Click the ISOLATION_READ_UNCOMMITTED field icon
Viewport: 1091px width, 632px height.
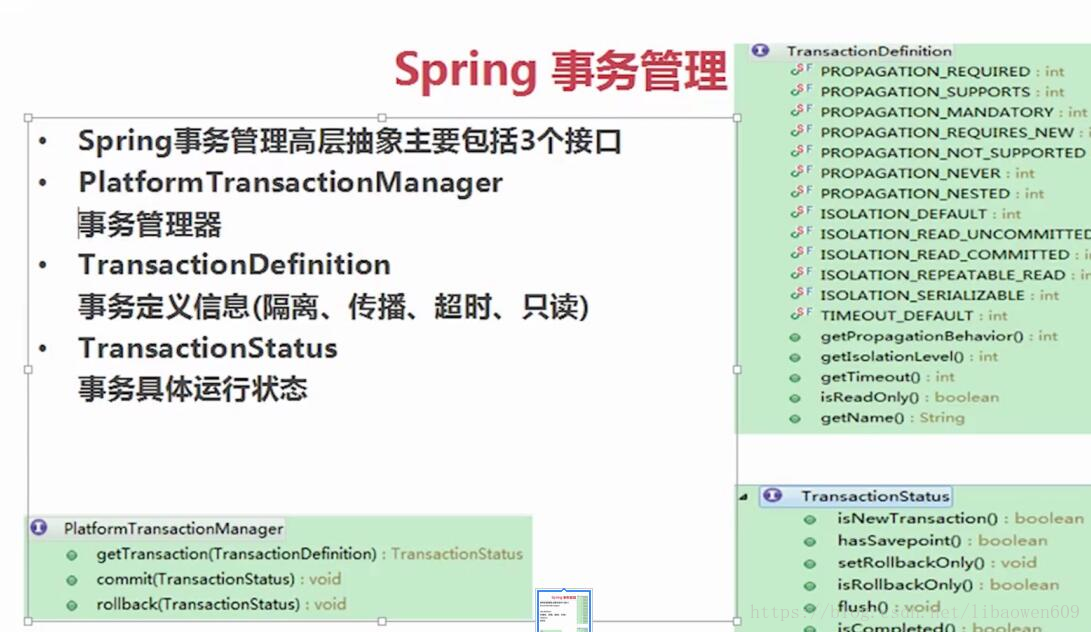801,232
